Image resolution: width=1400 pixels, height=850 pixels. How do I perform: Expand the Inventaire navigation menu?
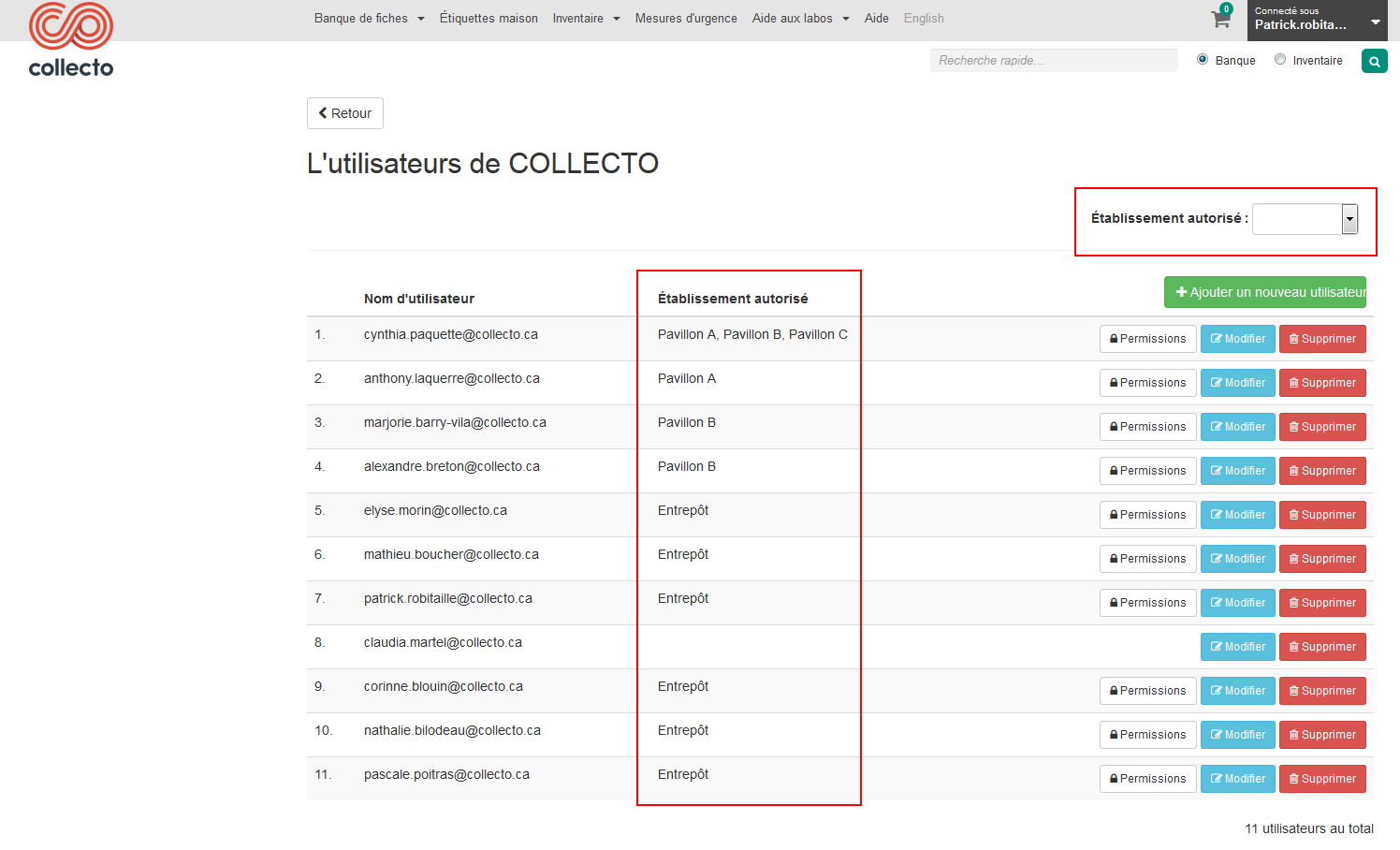click(587, 19)
